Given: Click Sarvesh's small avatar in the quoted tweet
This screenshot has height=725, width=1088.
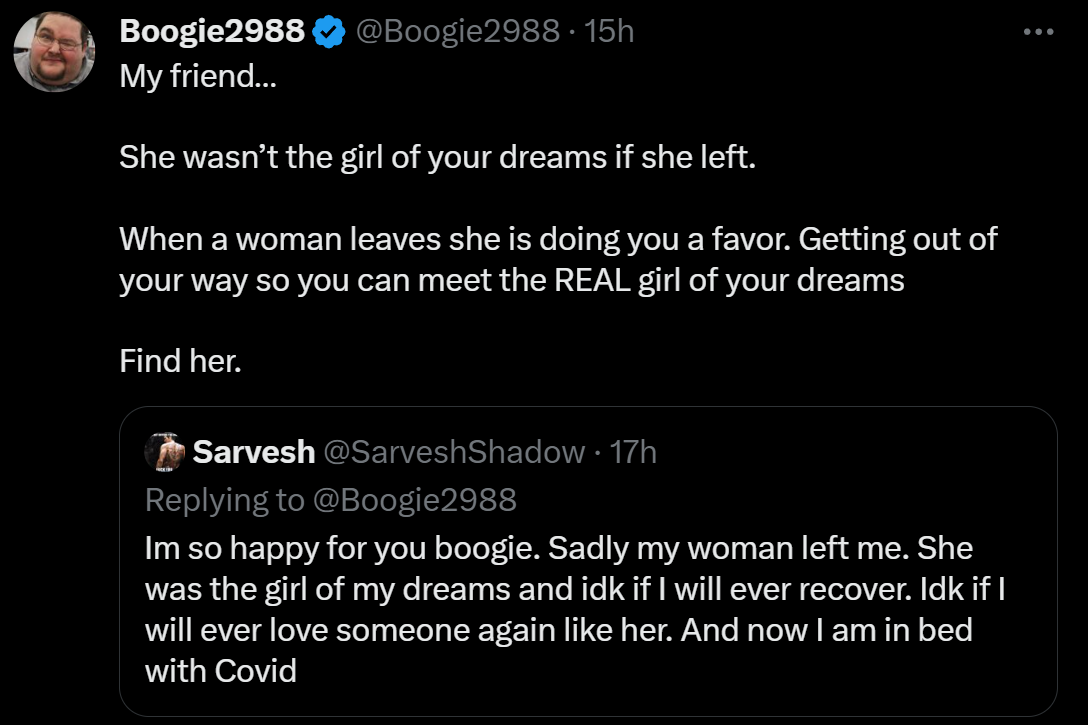Looking at the screenshot, I should (165, 452).
